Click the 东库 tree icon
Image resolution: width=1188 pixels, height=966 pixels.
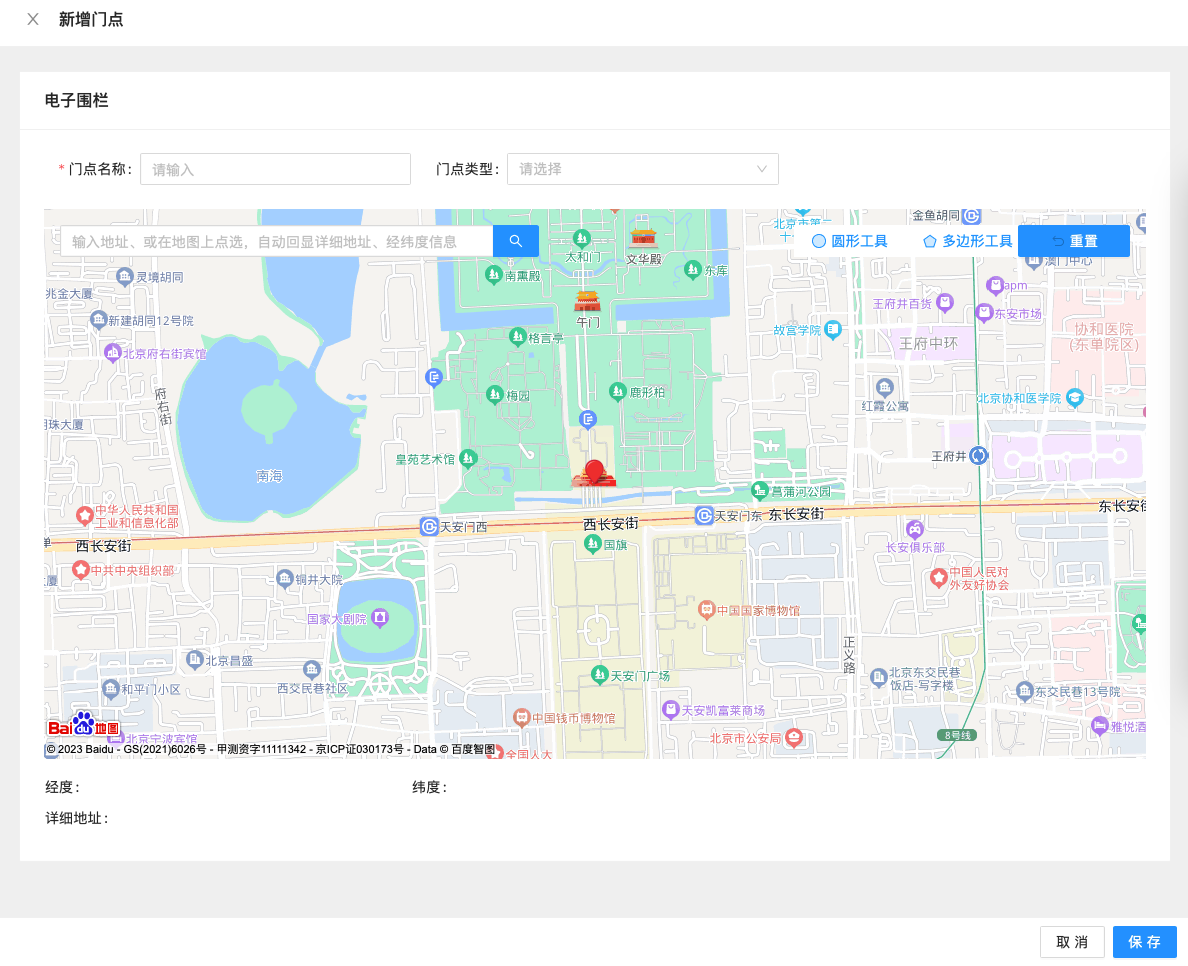pos(692,269)
